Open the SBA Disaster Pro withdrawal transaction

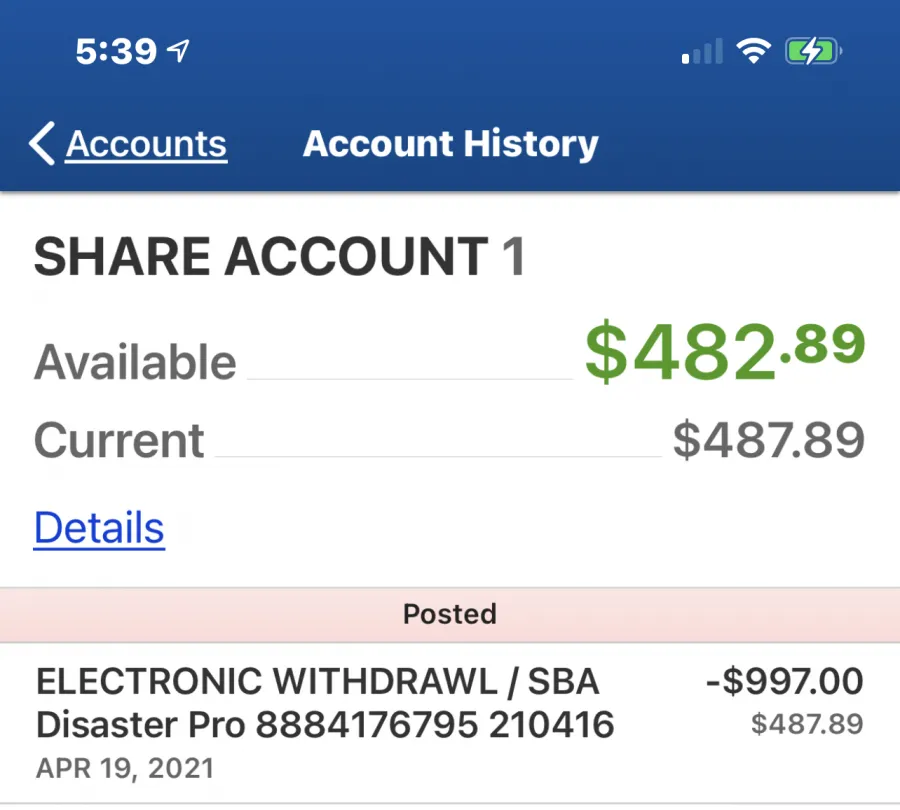click(450, 723)
